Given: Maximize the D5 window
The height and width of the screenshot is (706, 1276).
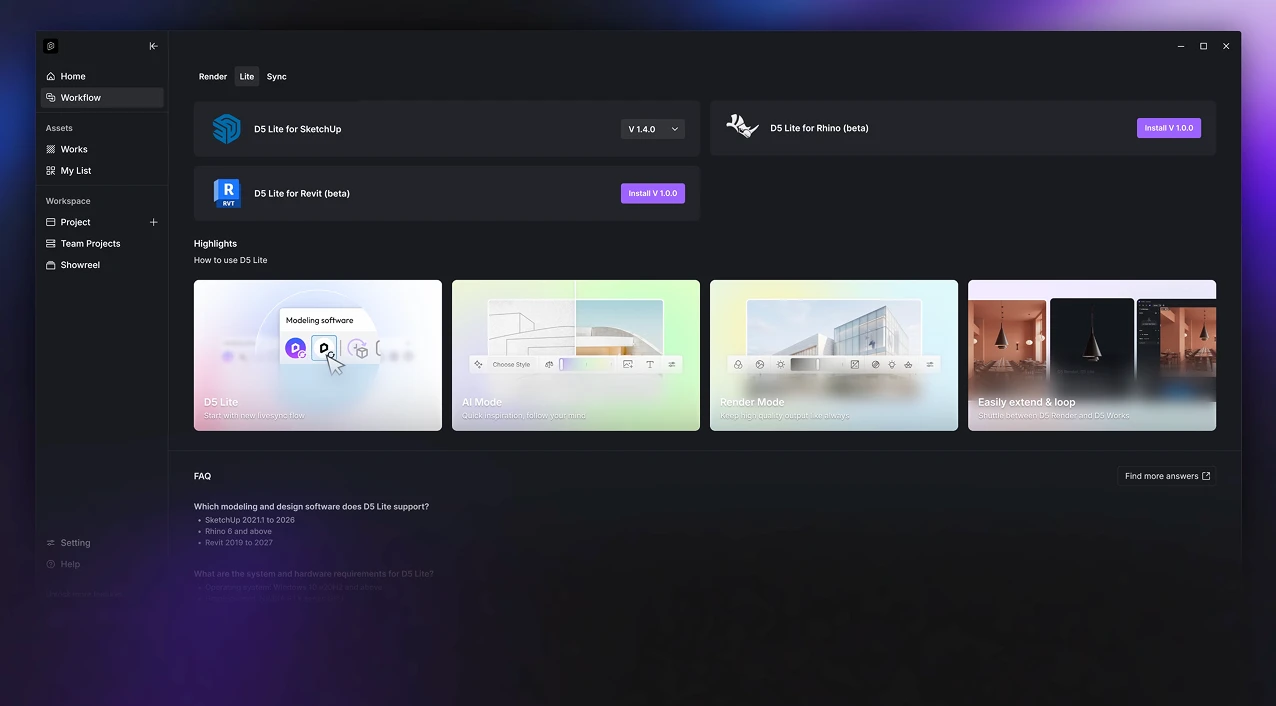Looking at the screenshot, I should pyautogui.click(x=1203, y=46).
